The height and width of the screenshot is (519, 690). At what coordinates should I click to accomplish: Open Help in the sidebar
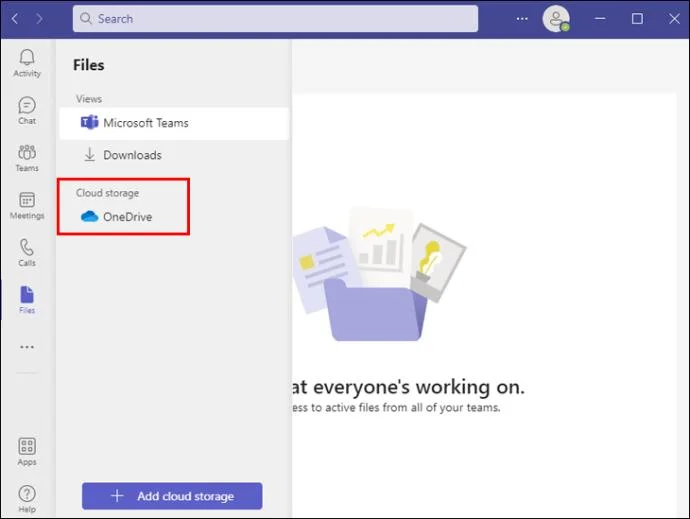point(27,499)
